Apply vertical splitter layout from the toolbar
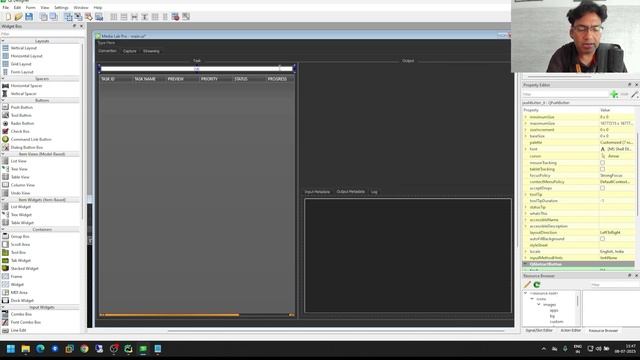Screen dimensions: 640x360 pyautogui.click(x=144, y=17)
